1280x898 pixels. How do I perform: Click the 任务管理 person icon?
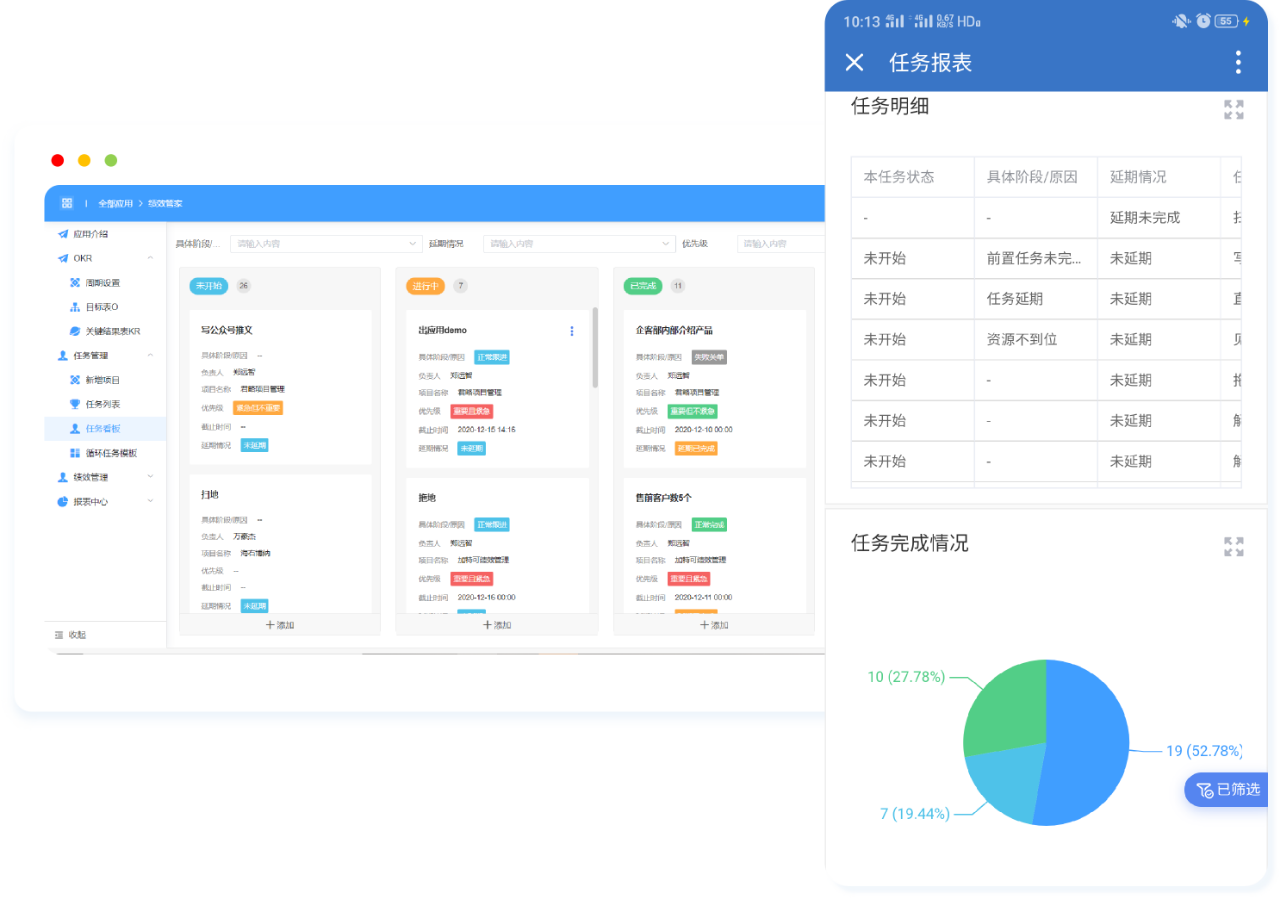[63, 355]
